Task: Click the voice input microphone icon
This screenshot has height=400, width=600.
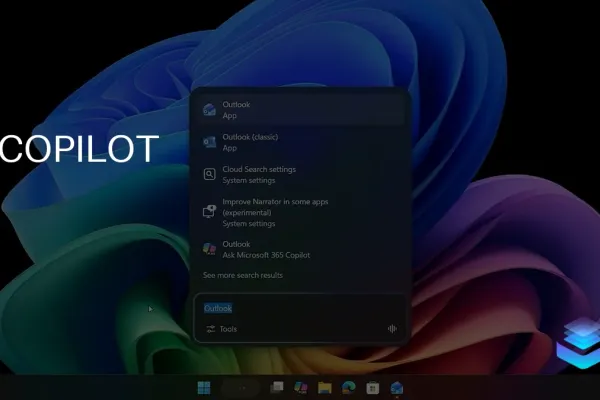Action: 392,328
